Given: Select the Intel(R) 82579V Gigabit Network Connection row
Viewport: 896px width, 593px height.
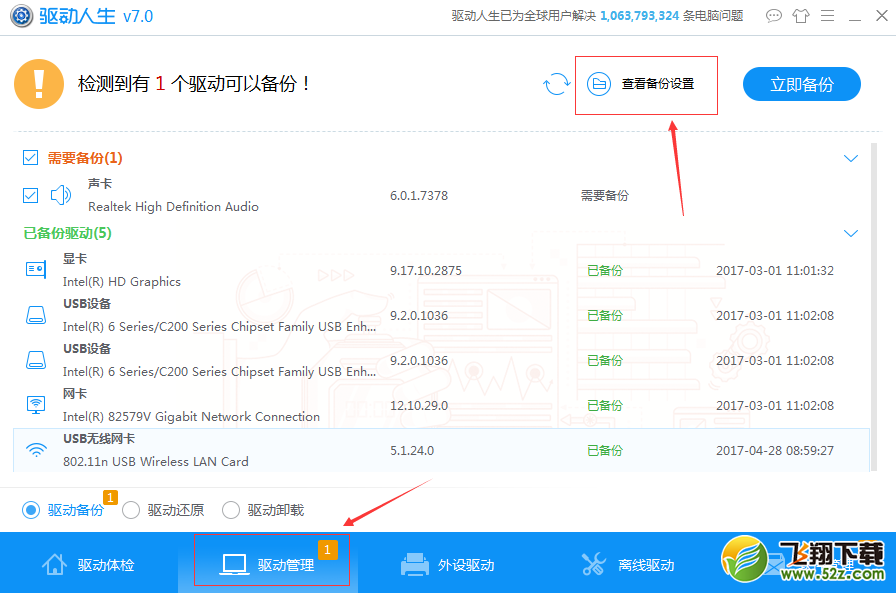Looking at the screenshot, I should click(x=441, y=405).
